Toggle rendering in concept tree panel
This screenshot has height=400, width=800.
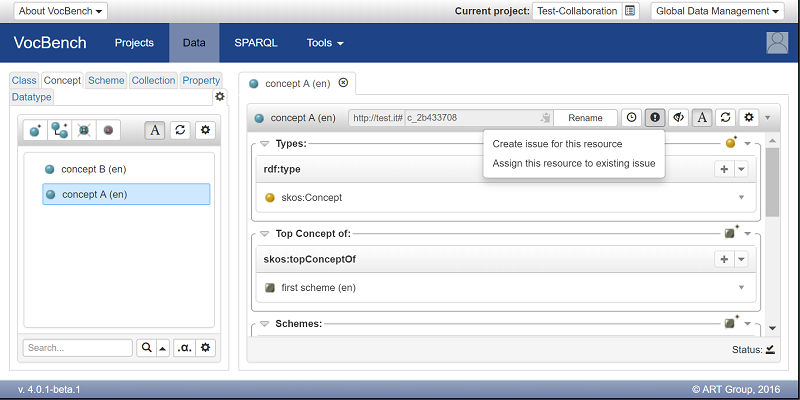click(155, 131)
